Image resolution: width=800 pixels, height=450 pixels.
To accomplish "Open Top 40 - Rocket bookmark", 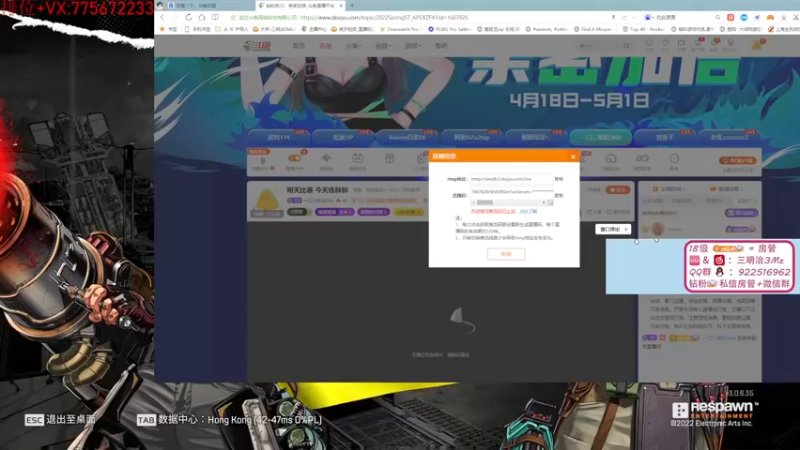I will coord(643,29).
